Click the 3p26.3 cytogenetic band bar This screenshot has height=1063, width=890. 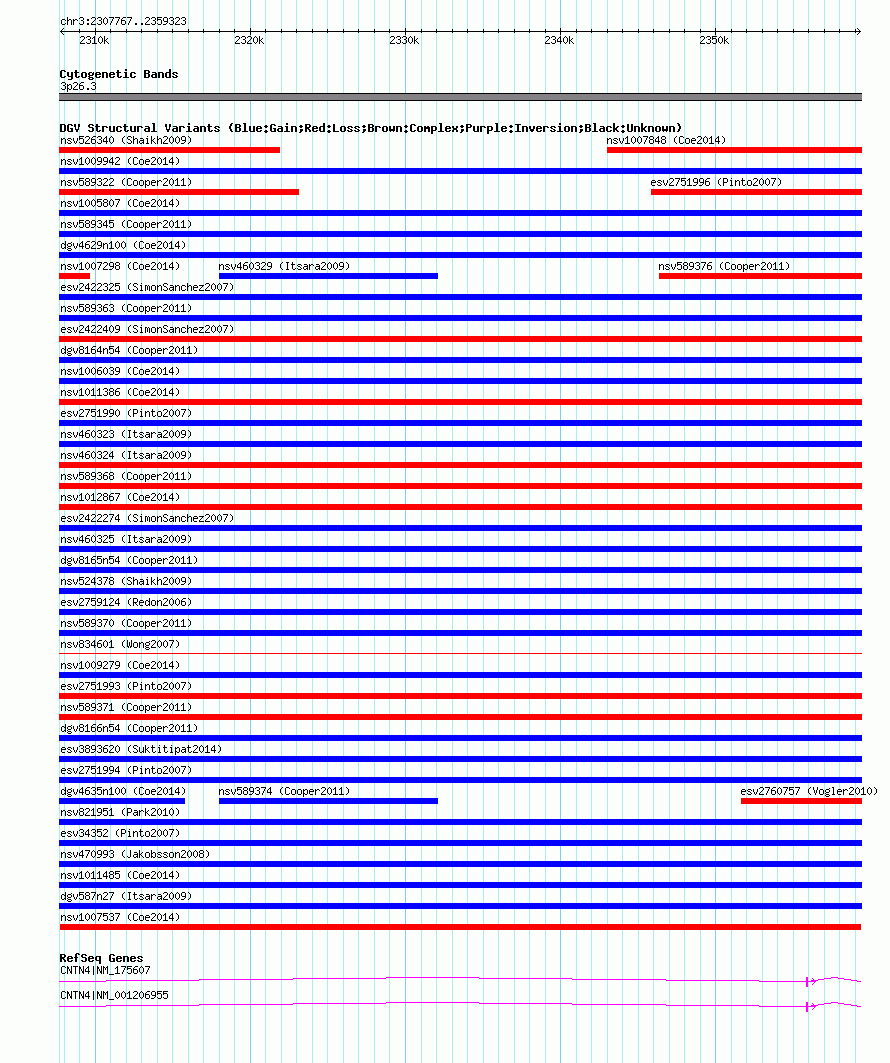(x=460, y=98)
